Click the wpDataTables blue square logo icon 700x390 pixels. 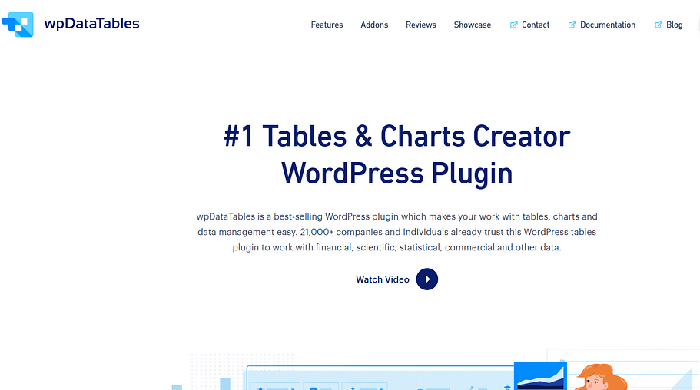(18, 24)
